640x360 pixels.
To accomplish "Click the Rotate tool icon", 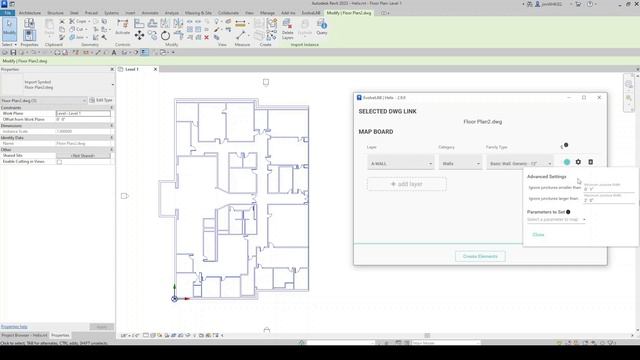I will (x=165, y=36).
